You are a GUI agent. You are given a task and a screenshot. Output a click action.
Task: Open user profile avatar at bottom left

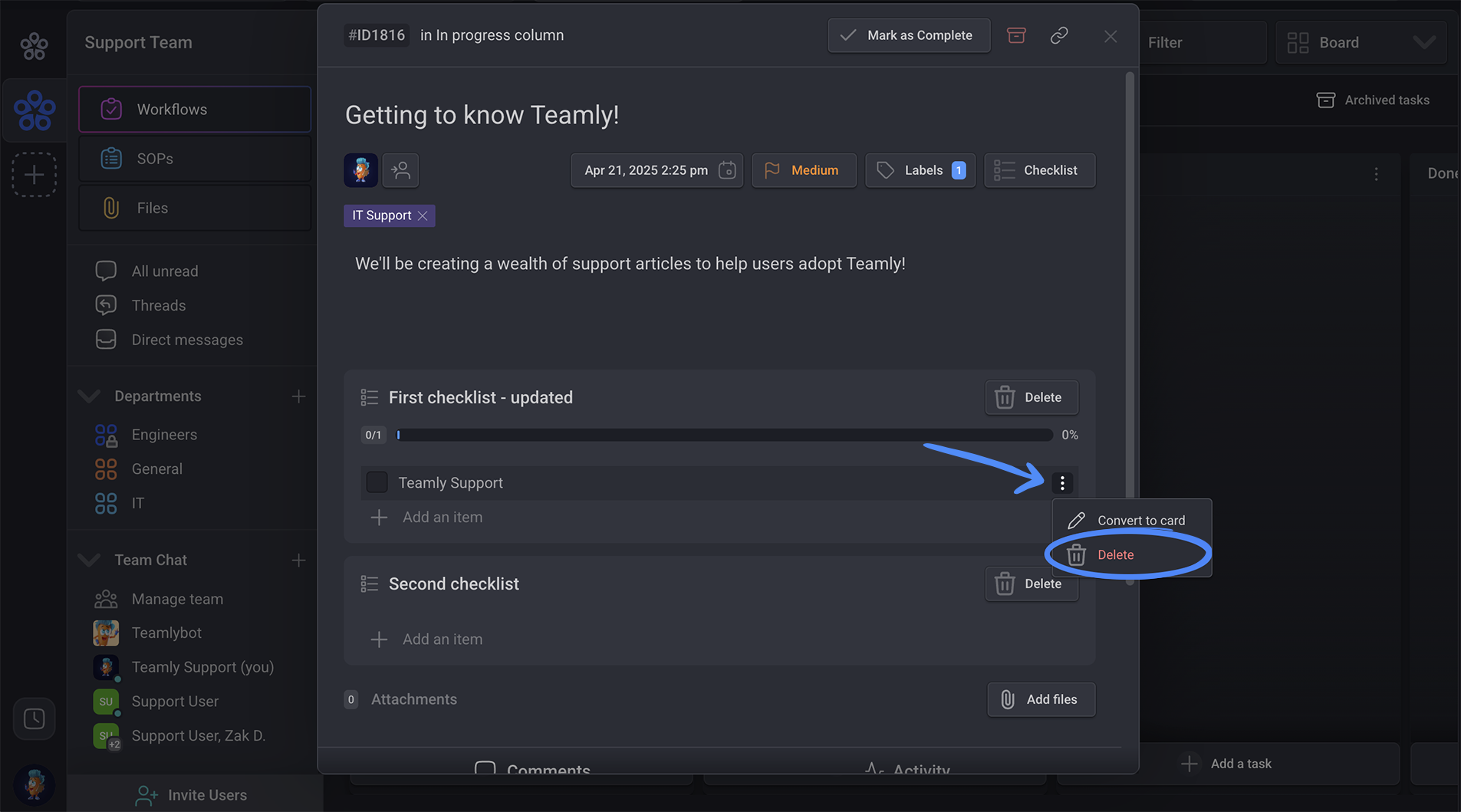click(x=34, y=784)
